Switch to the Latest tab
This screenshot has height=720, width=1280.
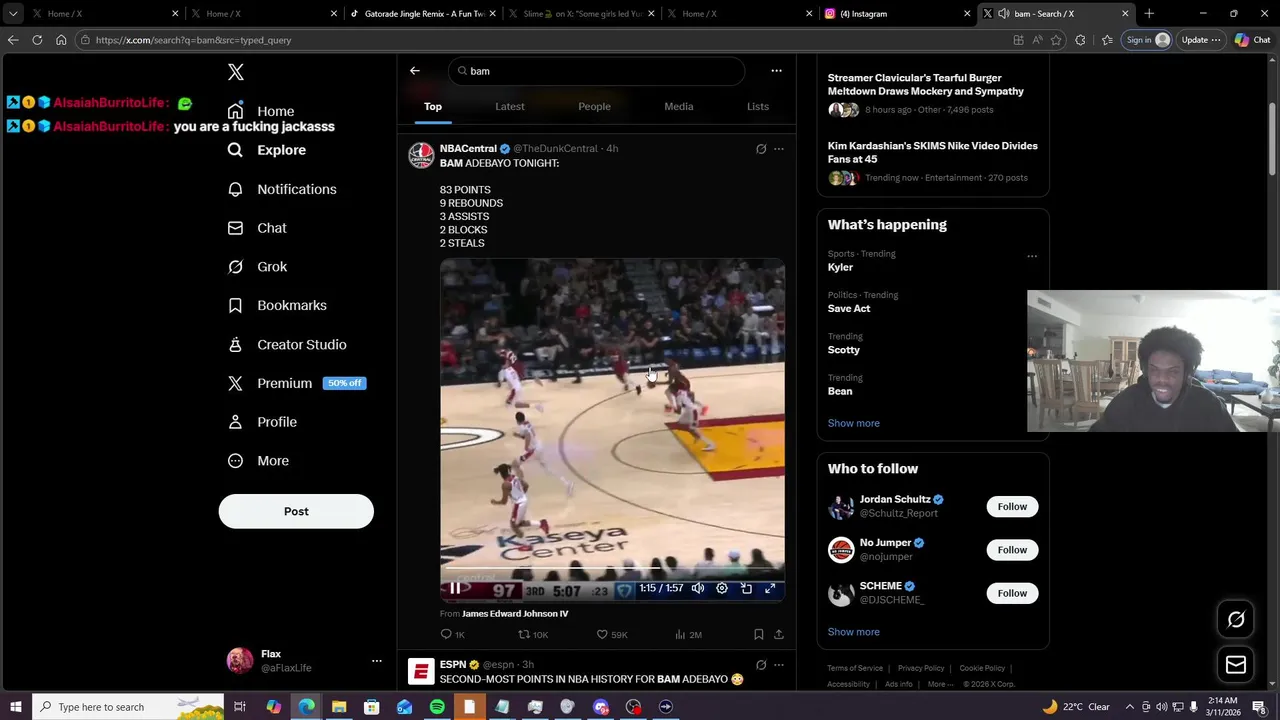(510, 106)
